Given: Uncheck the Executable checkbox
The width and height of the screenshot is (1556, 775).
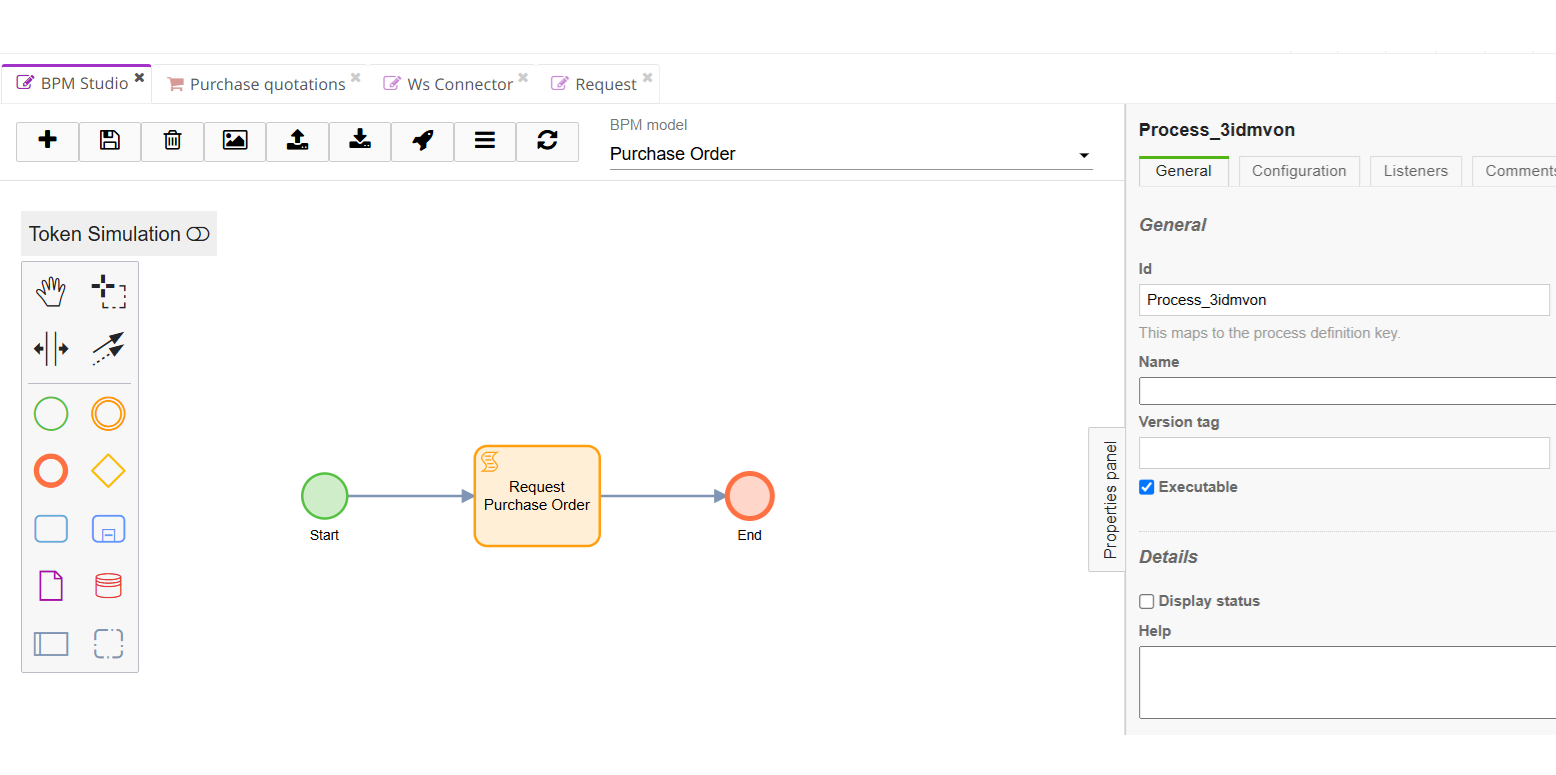Looking at the screenshot, I should pyautogui.click(x=1147, y=487).
